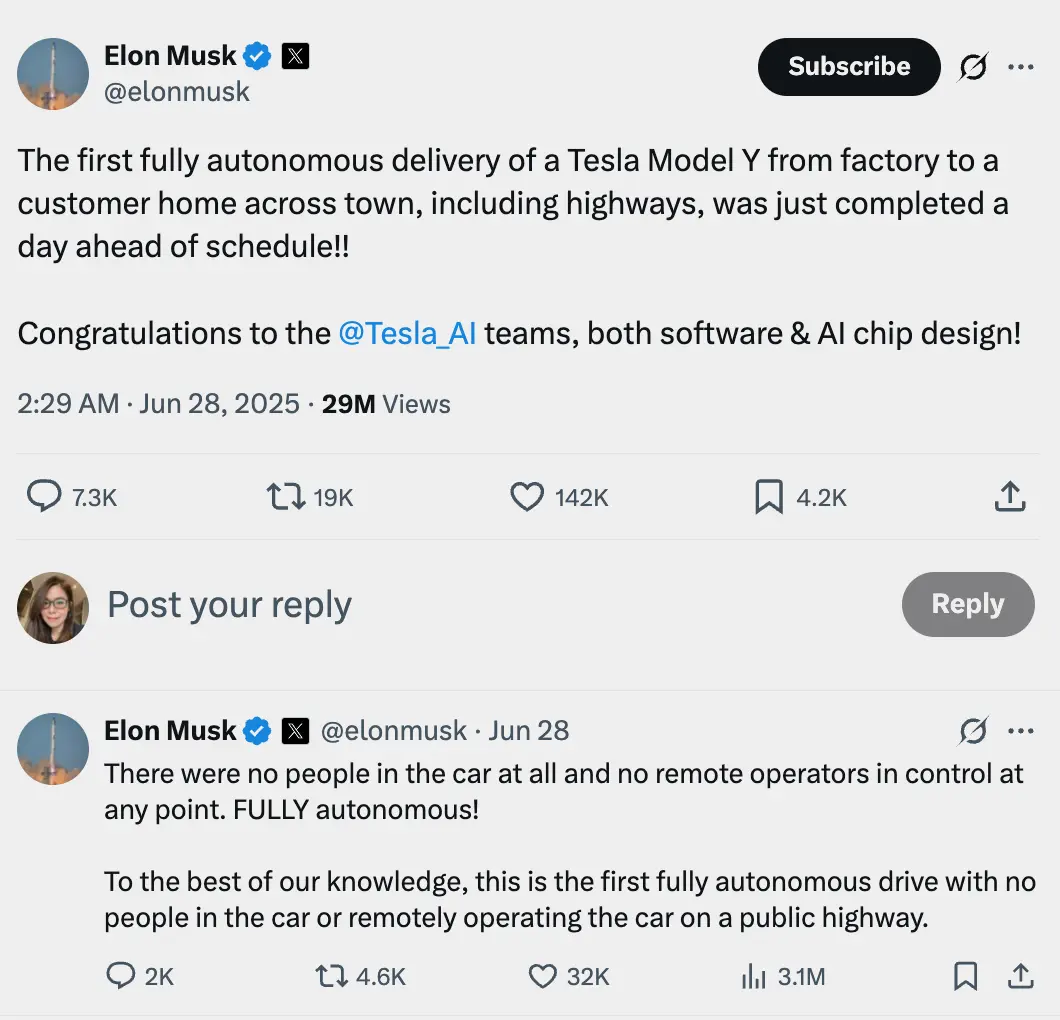Repost the main post with 19K reposts
Image resolution: width=1060 pixels, height=1020 pixels.
285,497
